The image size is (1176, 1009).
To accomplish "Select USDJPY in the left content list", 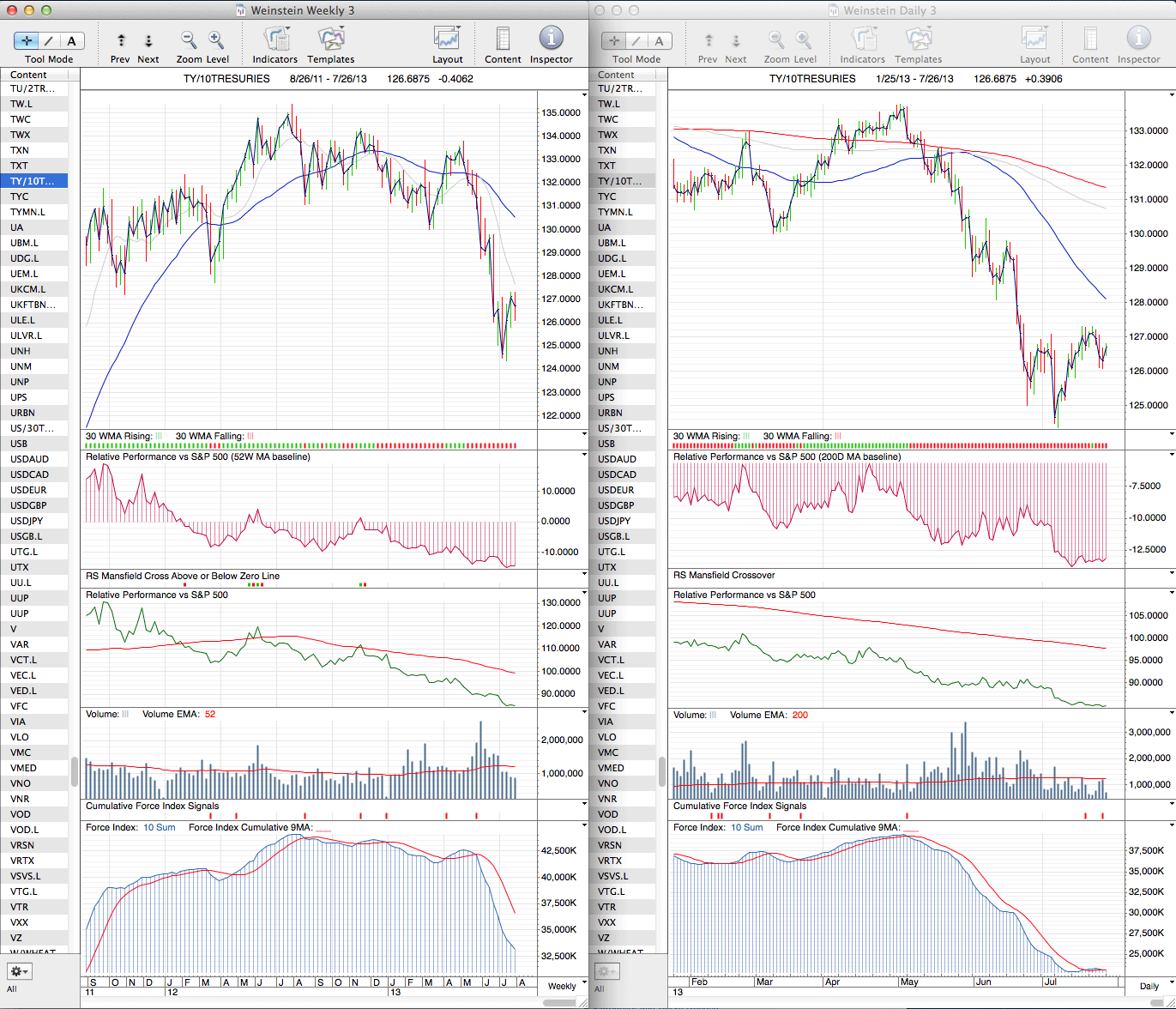I will pos(27,521).
